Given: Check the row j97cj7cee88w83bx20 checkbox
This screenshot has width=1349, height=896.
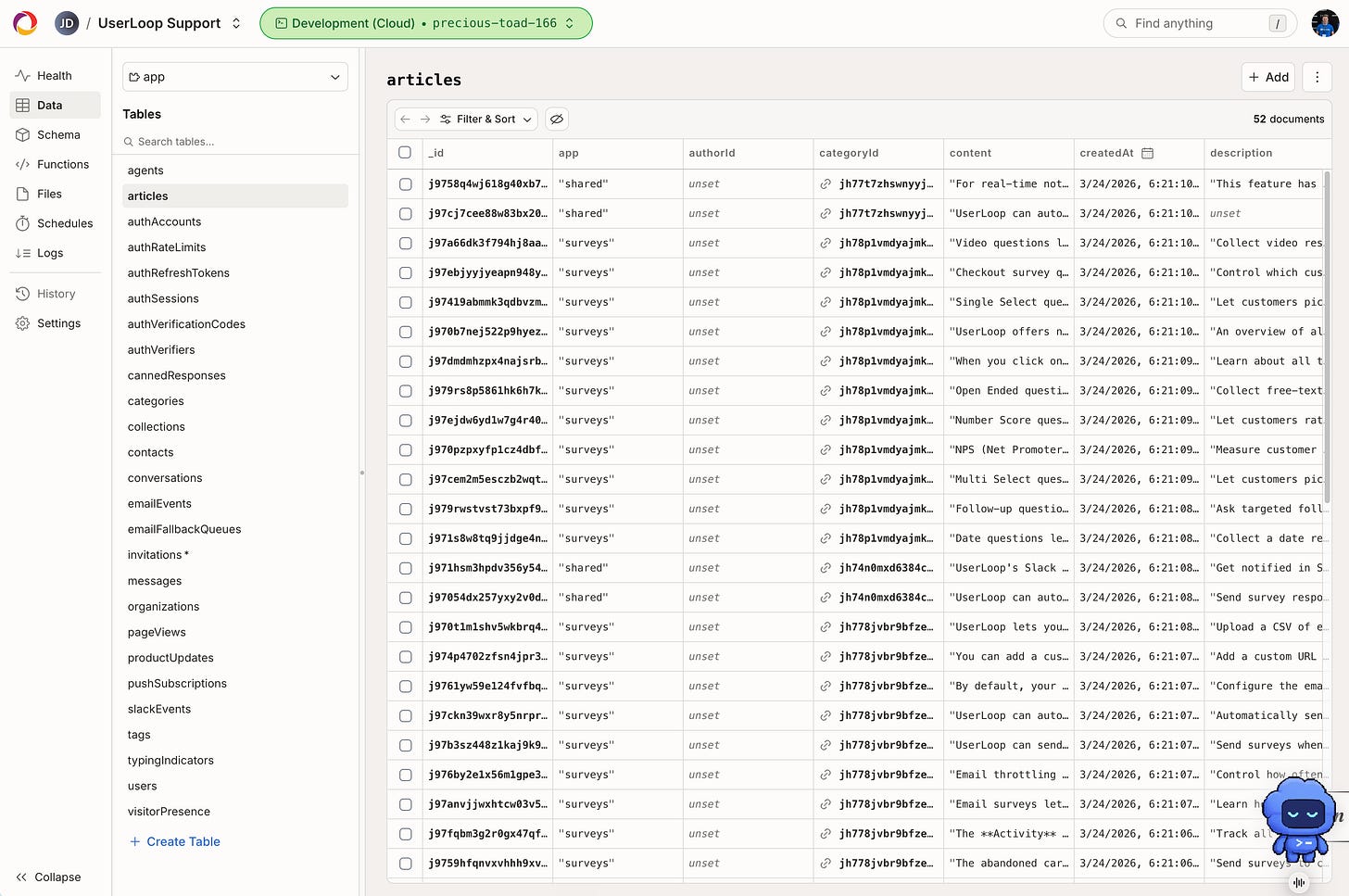Looking at the screenshot, I should coord(405,214).
